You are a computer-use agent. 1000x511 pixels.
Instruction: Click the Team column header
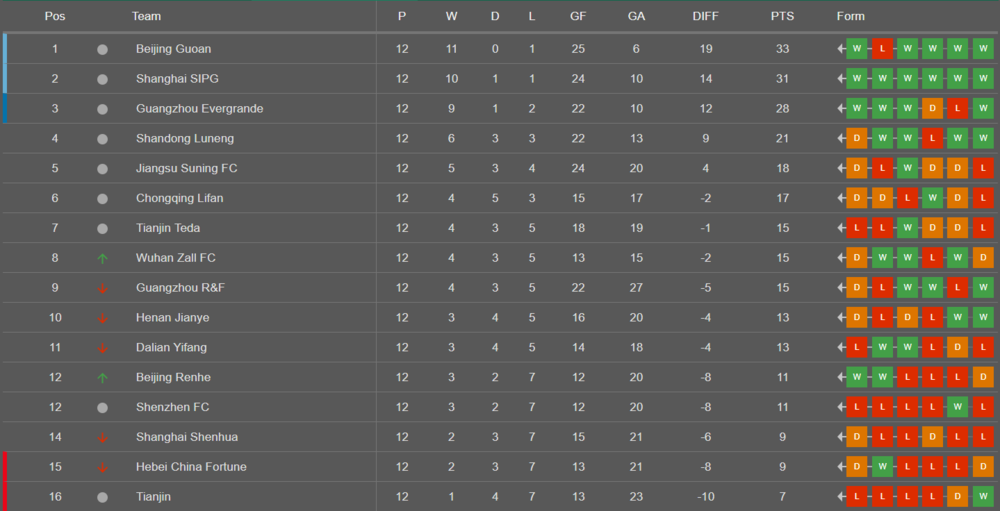146,17
